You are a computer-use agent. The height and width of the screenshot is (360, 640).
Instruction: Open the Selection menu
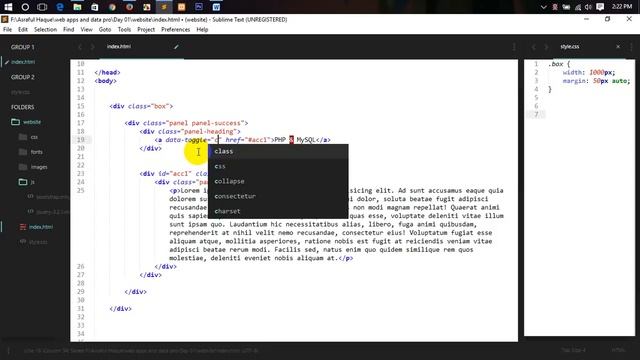tap(45, 29)
